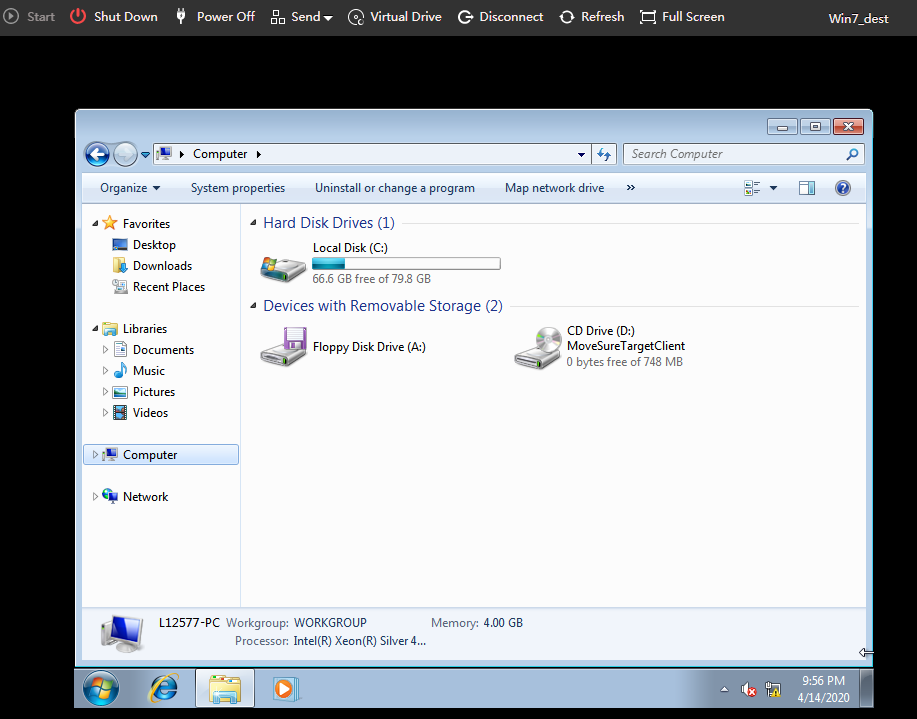The image size is (917, 719).
Task: Open CD Drive (D:) MoveSureTargetClient
Action: (537, 347)
